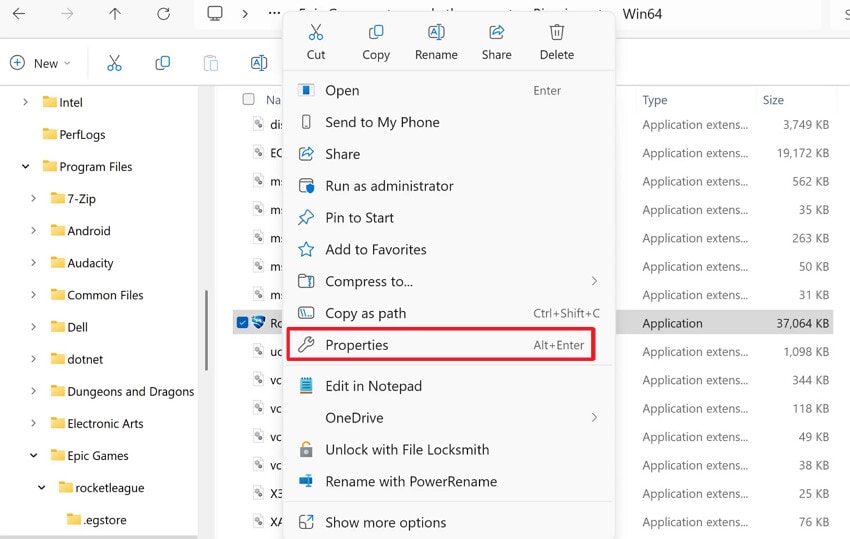Click the shield icon beside Run as administrator
The width and height of the screenshot is (850, 539).
click(x=306, y=185)
